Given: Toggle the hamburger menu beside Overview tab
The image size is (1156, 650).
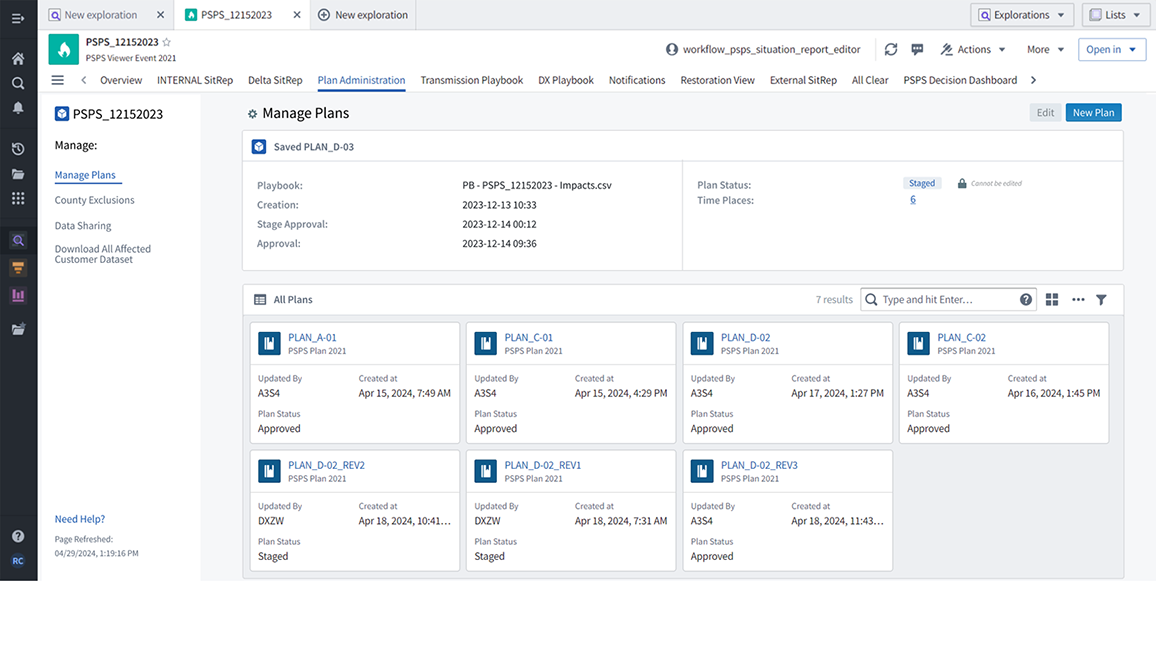Looking at the screenshot, I should click(58, 80).
